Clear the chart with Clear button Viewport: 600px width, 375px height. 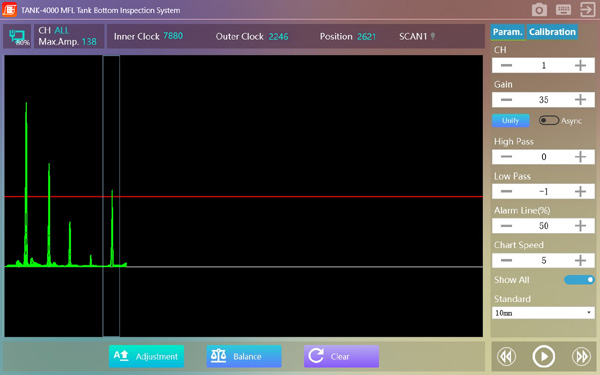(341, 356)
